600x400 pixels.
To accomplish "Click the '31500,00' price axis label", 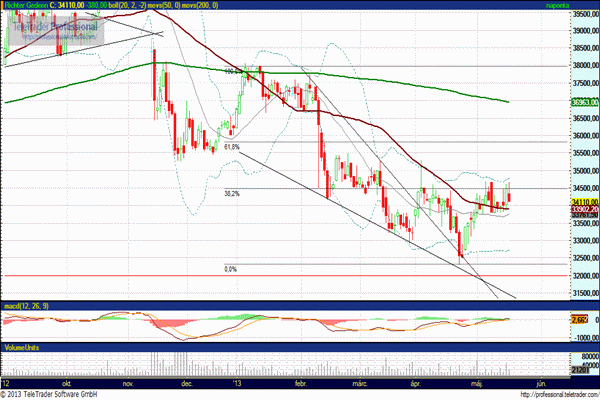I will tap(585, 293).
